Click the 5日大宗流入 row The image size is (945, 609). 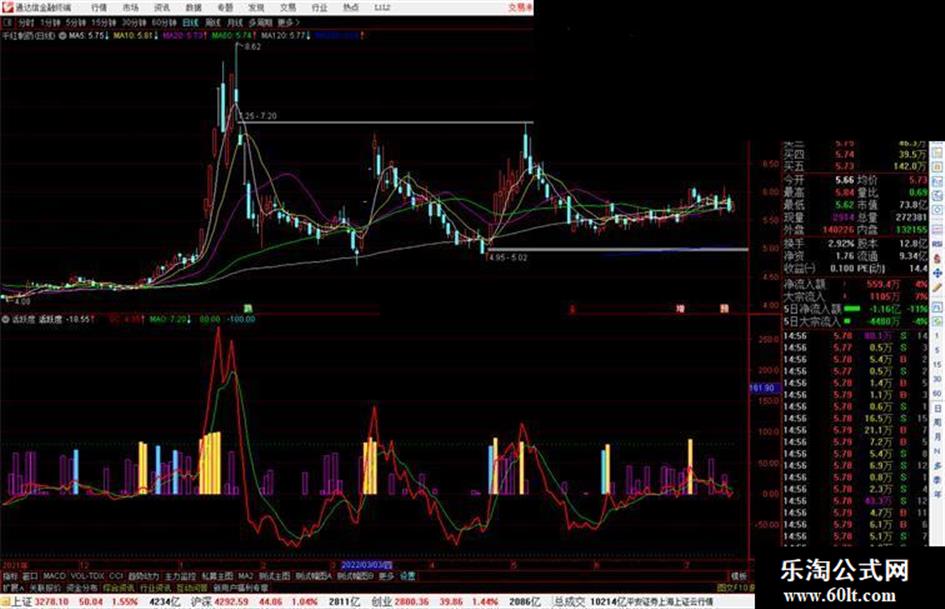point(856,321)
